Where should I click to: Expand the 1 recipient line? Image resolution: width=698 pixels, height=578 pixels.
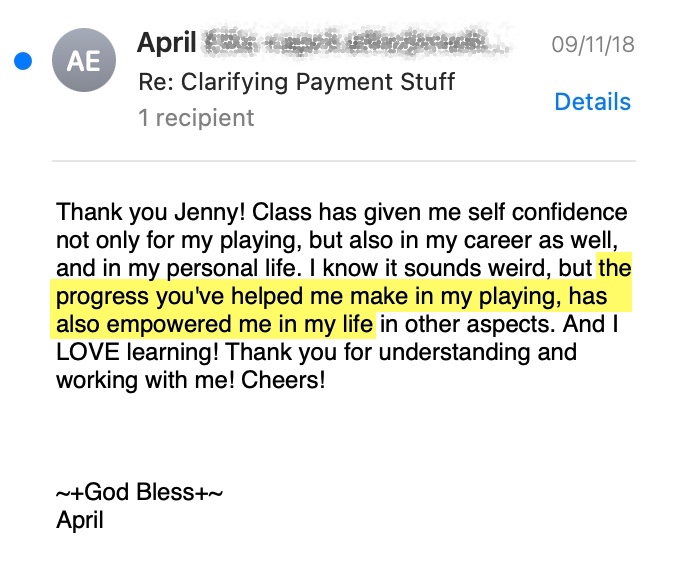click(195, 118)
